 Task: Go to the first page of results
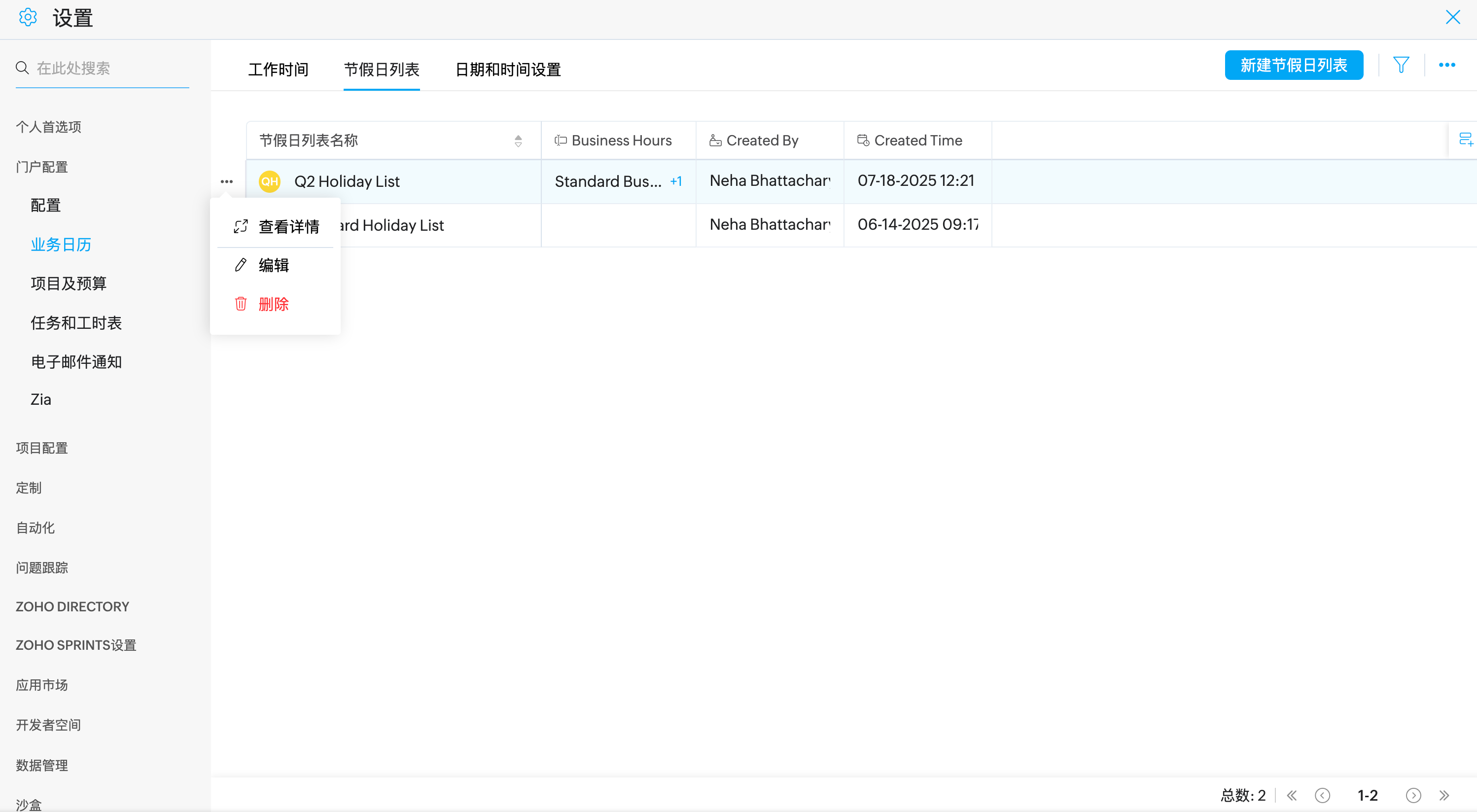pyautogui.click(x=1292, y=795)
